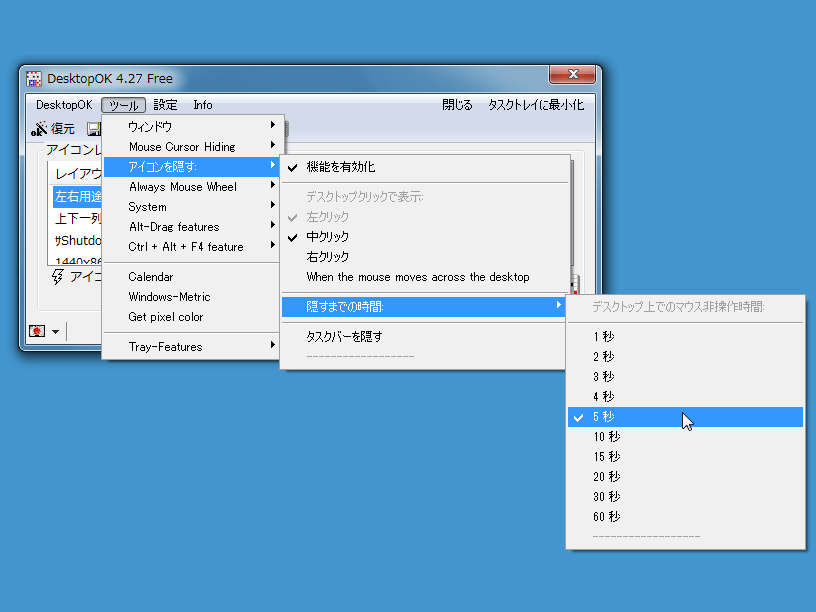Viewport: 816px width, 612px height.
Task: Toggle タスクバーを隠す option
Action: pyautogui.click(x=425, y=337)
